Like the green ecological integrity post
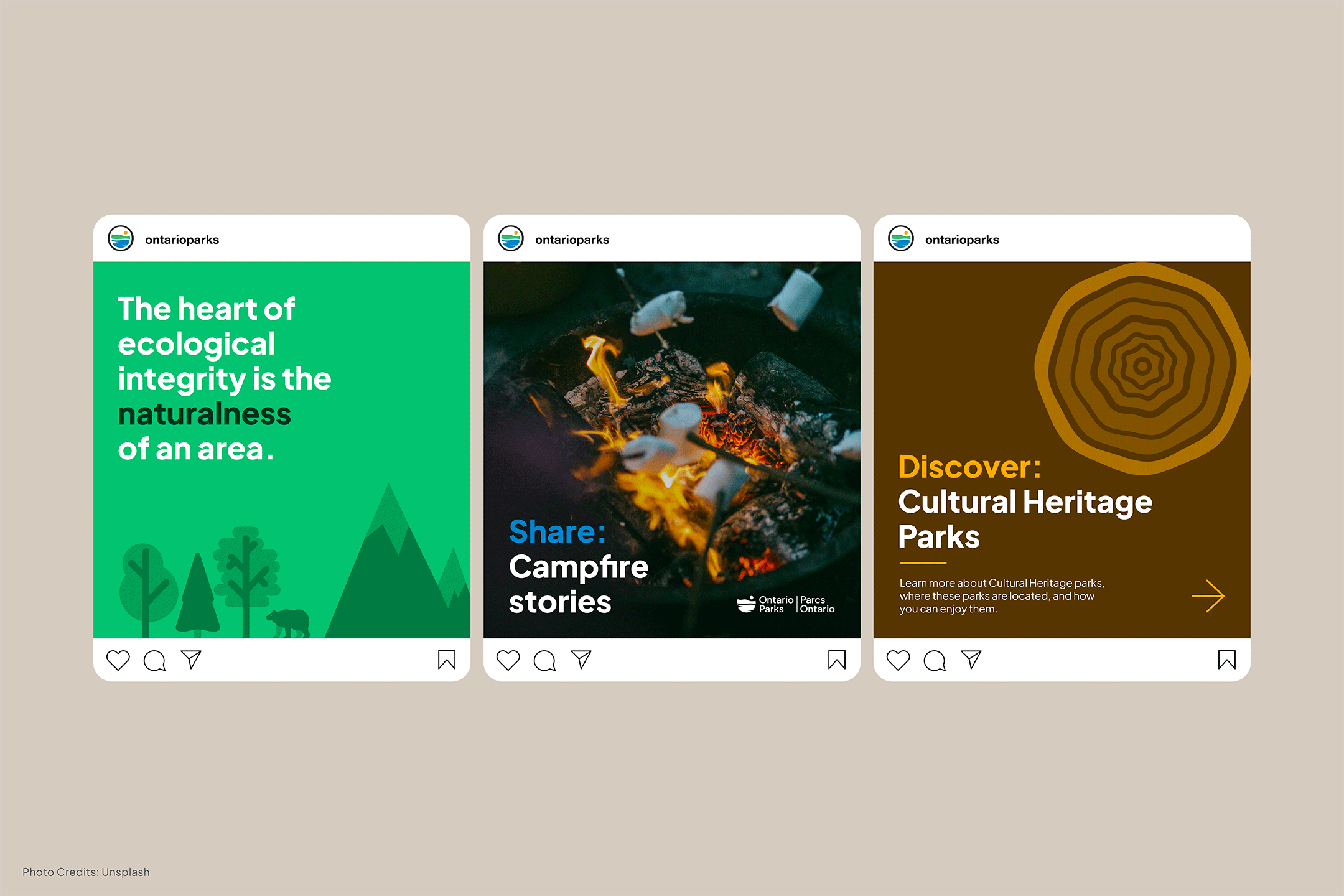The width and height of the screenshot is (1344, 896). click(118, 660)
